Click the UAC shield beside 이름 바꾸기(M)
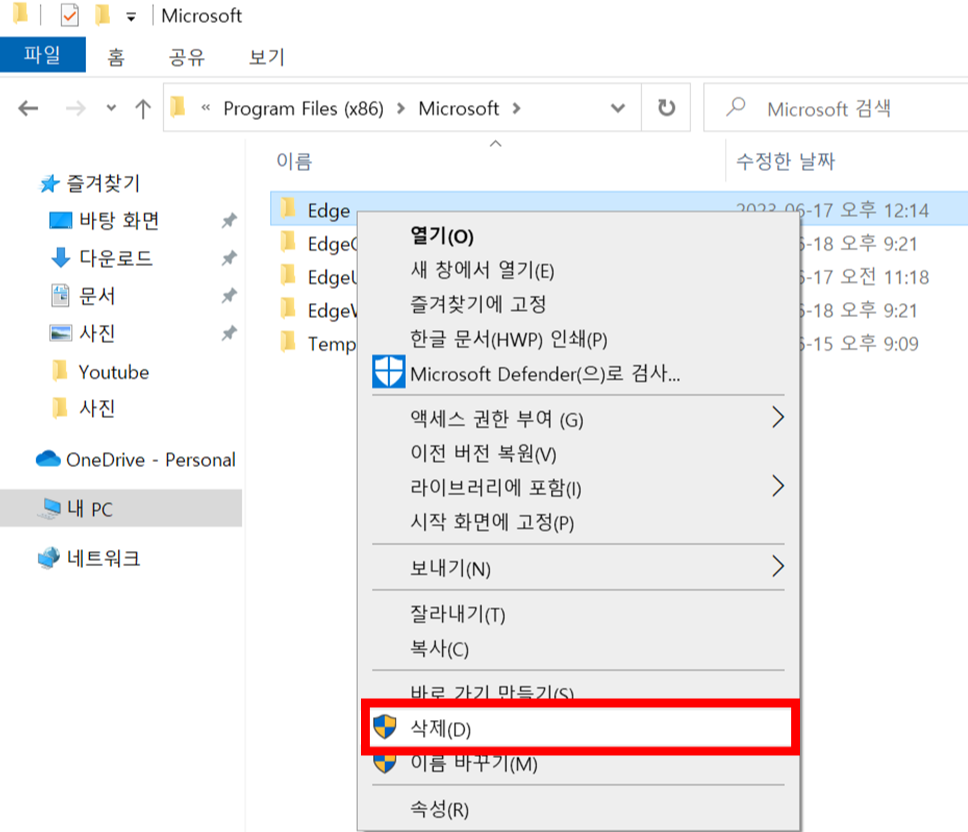The image size is (968, 832). pos(386,765)
